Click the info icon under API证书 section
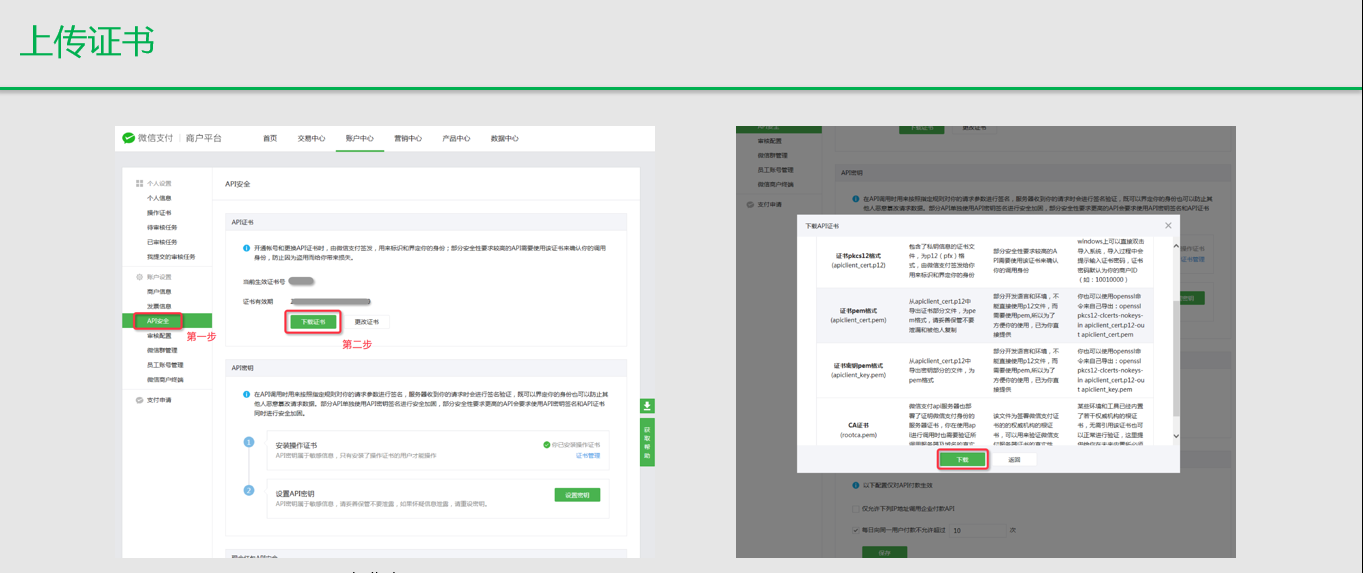The image size is (1363, 573). click(x=246, y=247)
